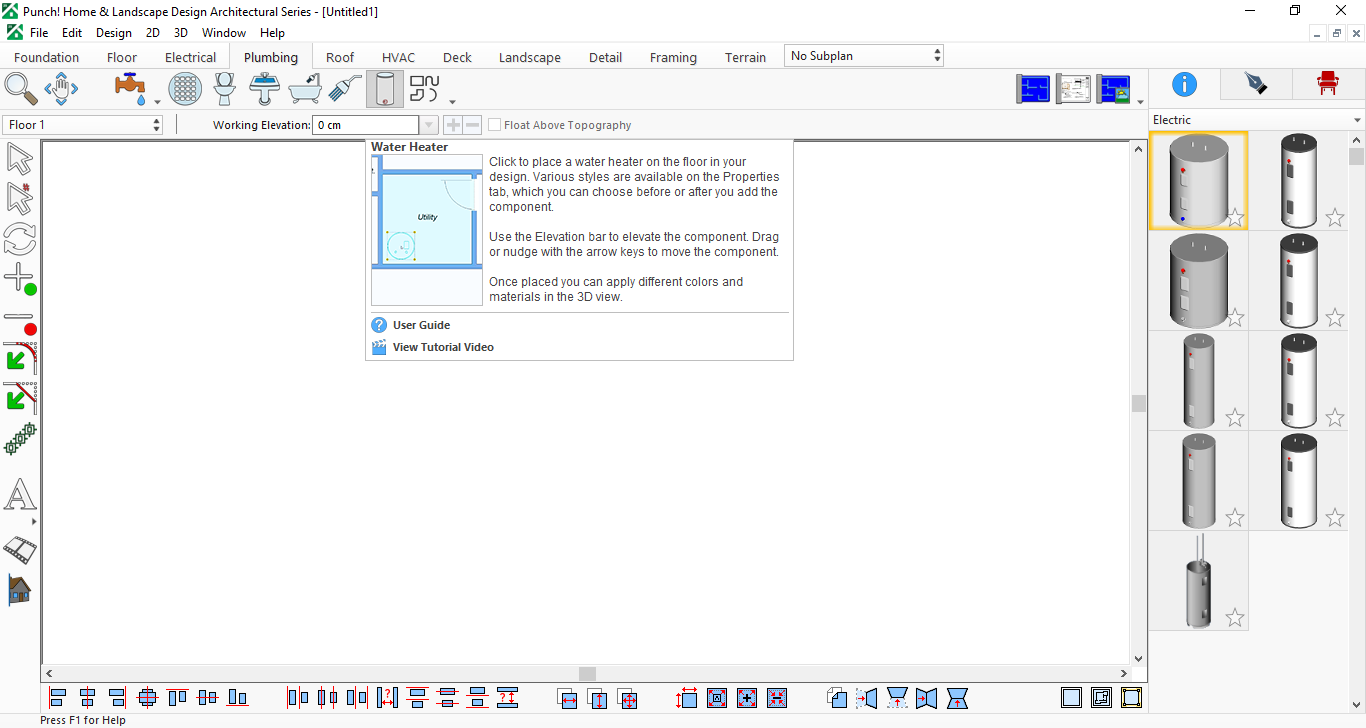Expand the pipe shapes tool dropdown arrow
This screenshot has height=728, width=1366.
click(x=452, y=102)
